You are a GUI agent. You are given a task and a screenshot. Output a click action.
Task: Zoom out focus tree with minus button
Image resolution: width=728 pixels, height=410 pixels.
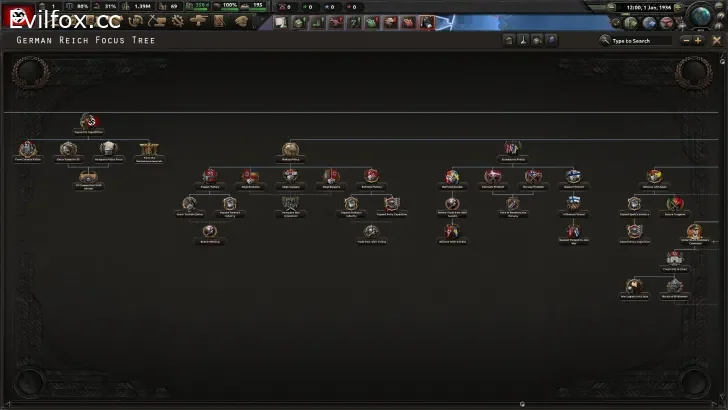pyautogui.click(x=686, y=40)
